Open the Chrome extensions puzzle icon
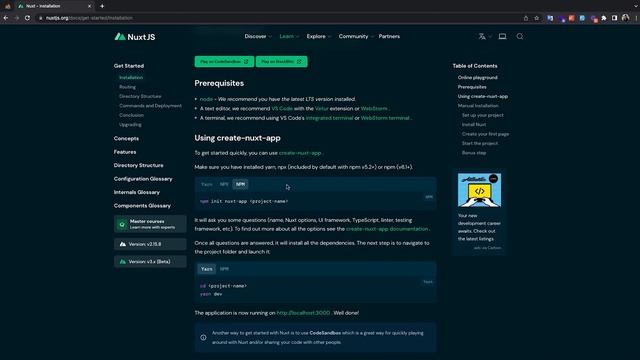The image size is (640, 360). (x=604, y=18)
